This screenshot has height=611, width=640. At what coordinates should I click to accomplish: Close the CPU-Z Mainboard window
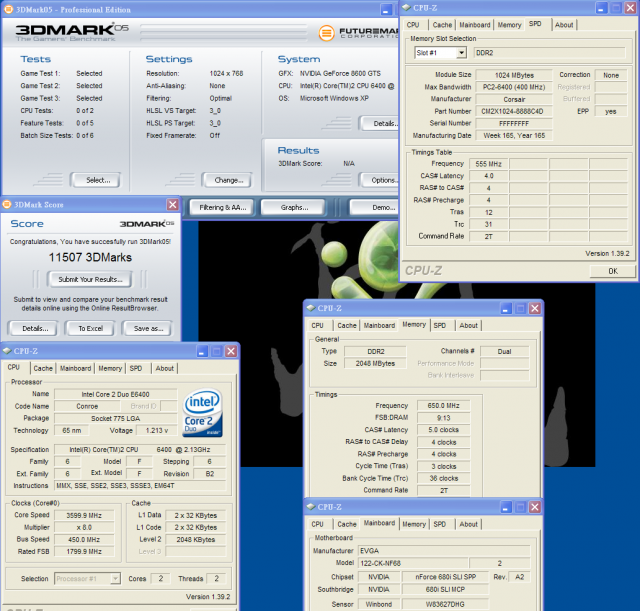(535, 507)
